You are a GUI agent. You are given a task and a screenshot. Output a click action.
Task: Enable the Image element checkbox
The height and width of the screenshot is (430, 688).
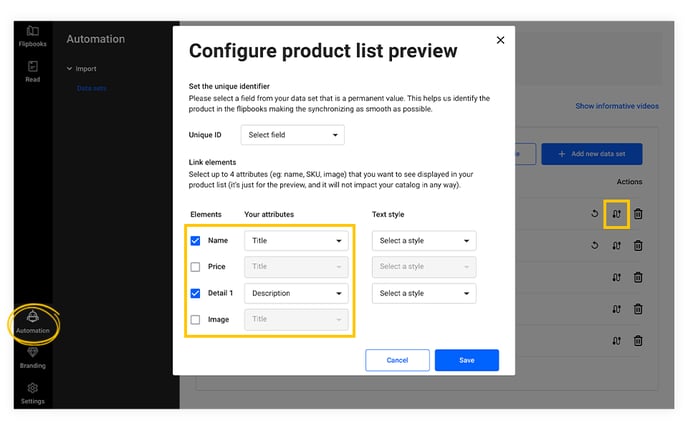tap(195, 319)
